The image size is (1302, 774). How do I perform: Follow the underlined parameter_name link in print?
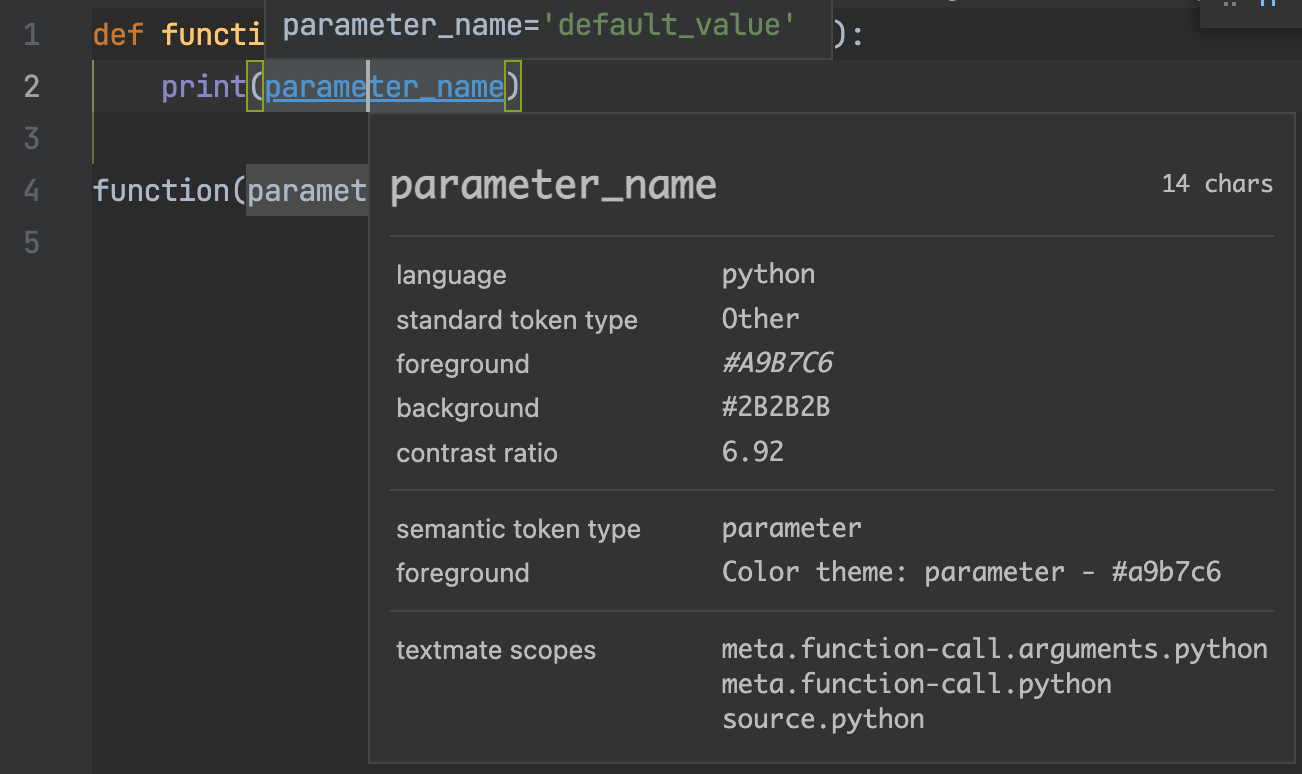coord(384,88)
